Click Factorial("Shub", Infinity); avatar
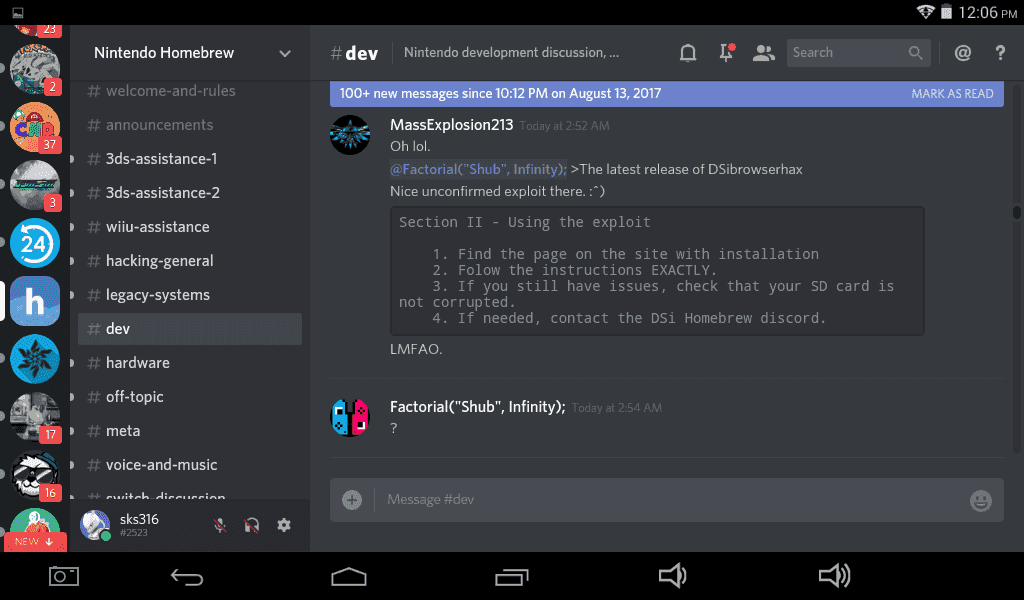The height and width of the screenshot is (600, 1024). coord(350,417)
